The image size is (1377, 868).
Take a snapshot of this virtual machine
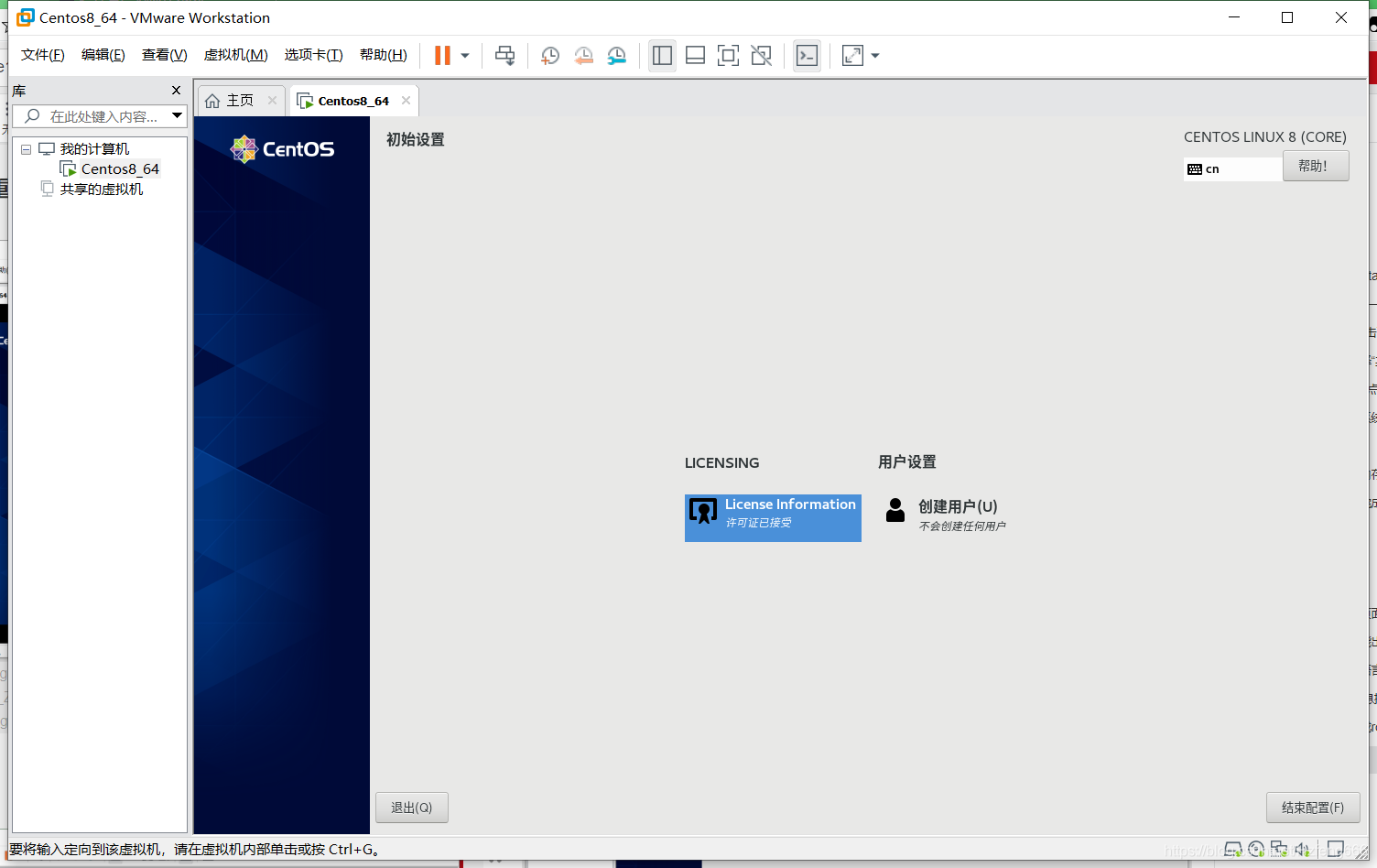pyautogui.click(x=549, y=56)
